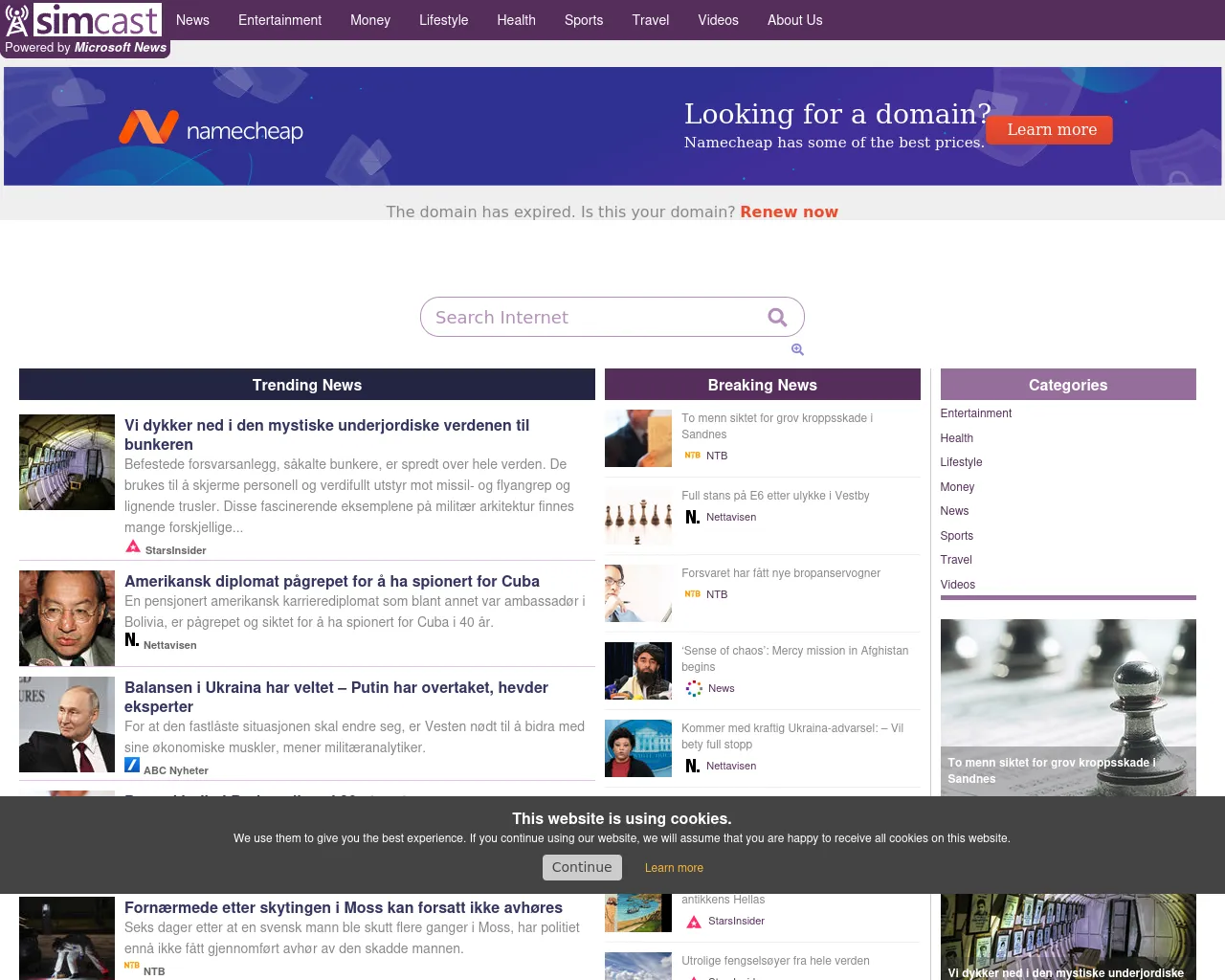This screenshot has width=1225, height=980.
Task: Open Health in the top navigation
Action: [x=516, y=20]
